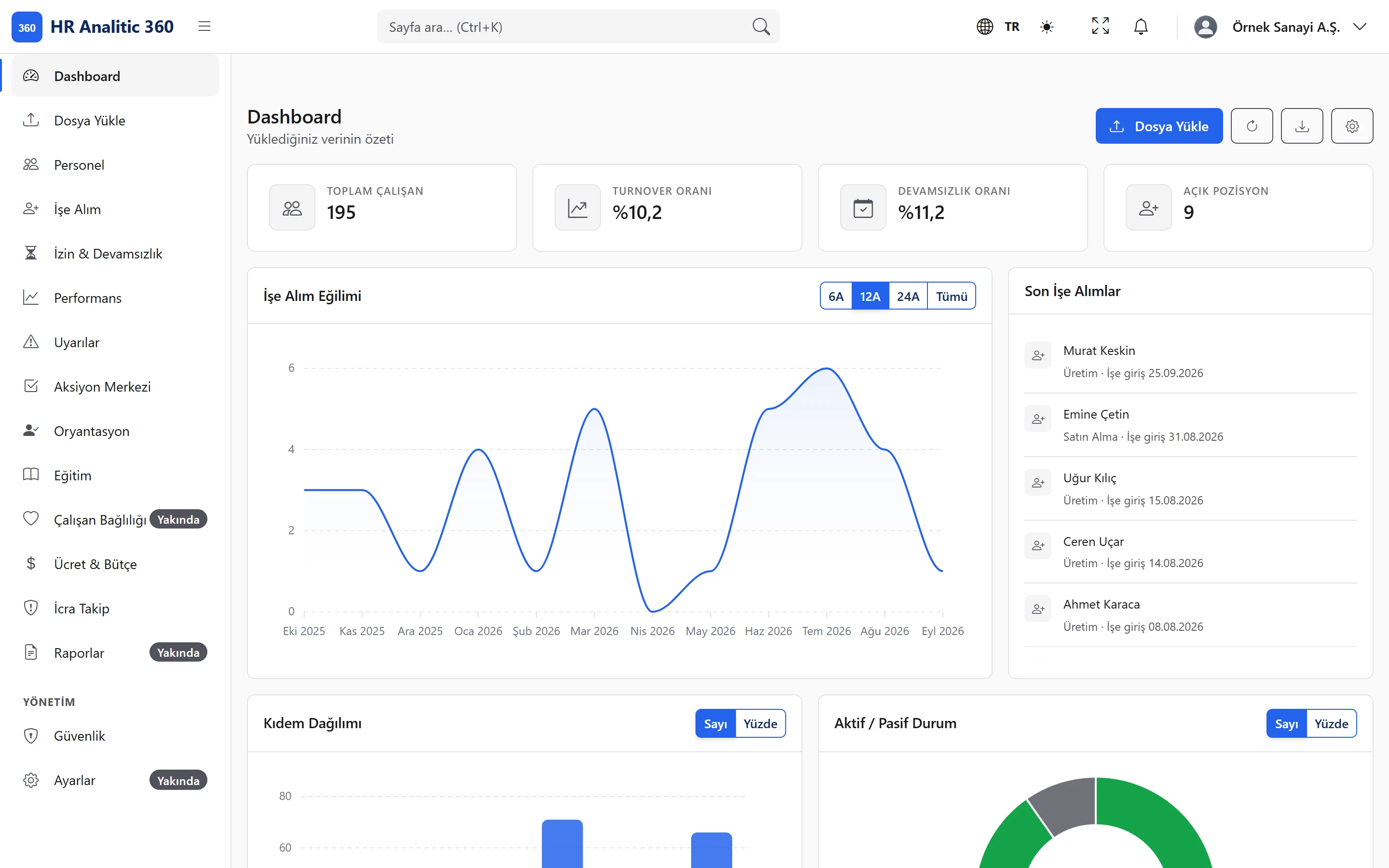The width and height of the screenshot is (1389, 868).
Task: Toggle the light/dark theme sun icon
Action: (x=1047, y=27)
